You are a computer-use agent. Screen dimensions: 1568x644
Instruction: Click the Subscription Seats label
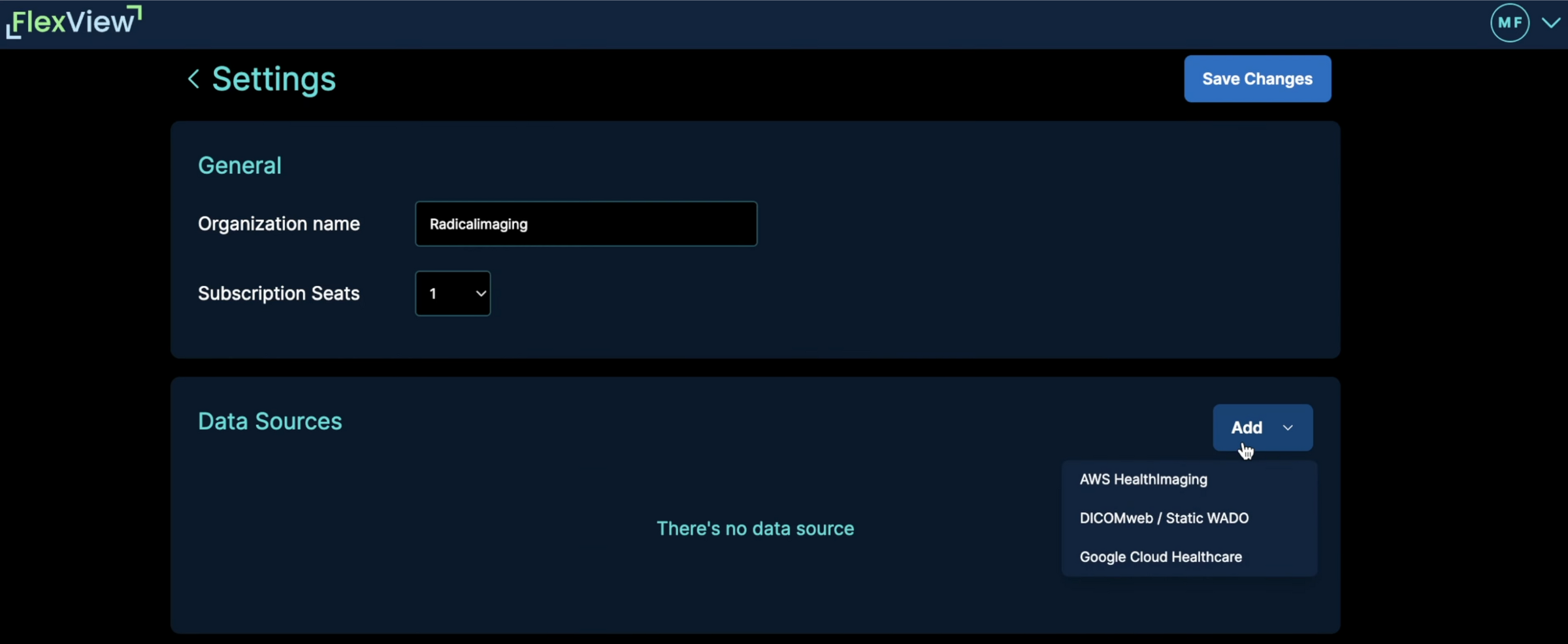[279, 294]
